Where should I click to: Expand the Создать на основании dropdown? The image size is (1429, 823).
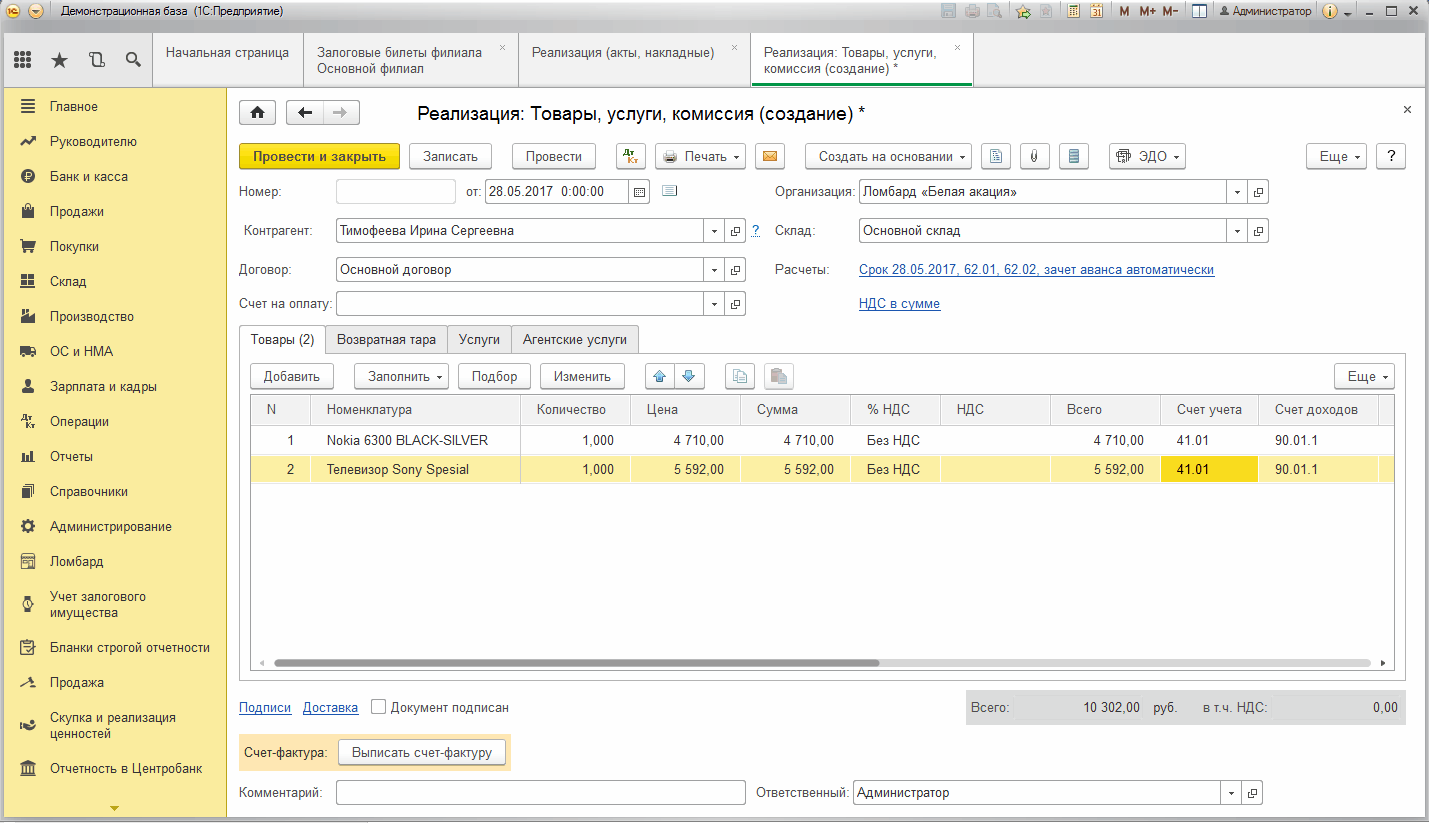[x=889, y=156]
